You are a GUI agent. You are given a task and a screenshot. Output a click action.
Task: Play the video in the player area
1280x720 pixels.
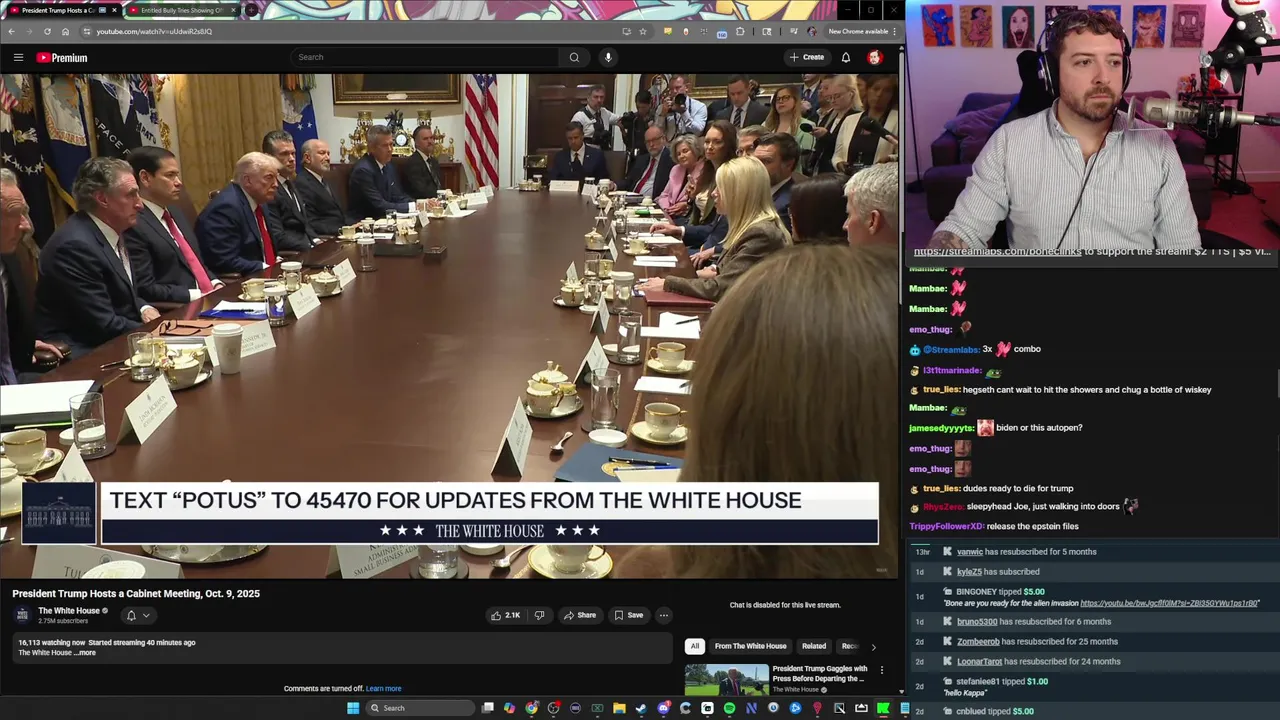449,325
